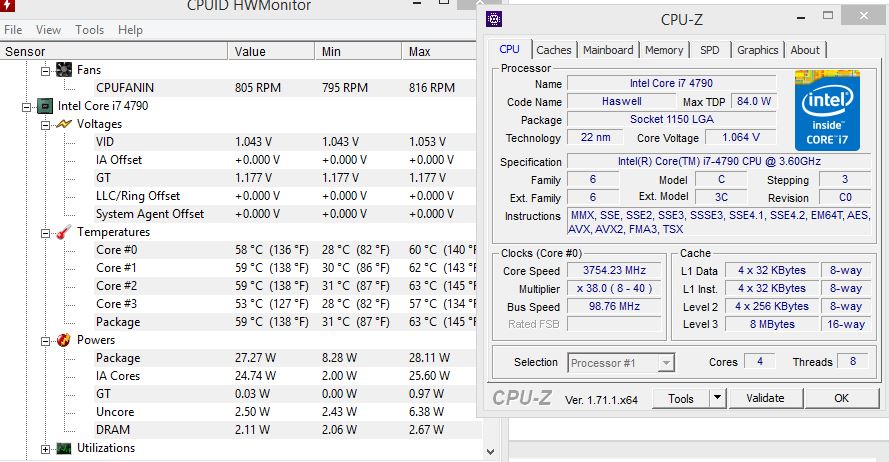Select the IA Offset row
Image resolution: width=889 pixels, height=462 pixels.
285,160
